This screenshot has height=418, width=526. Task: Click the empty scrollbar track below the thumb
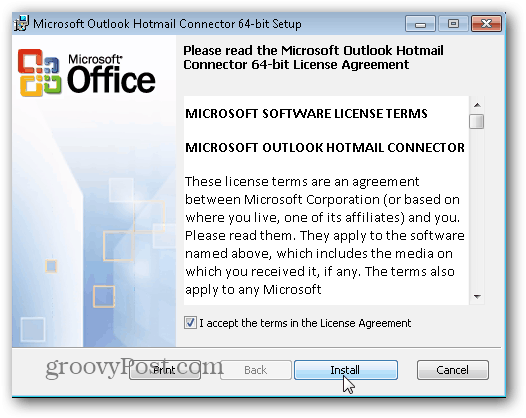(477, 209)
